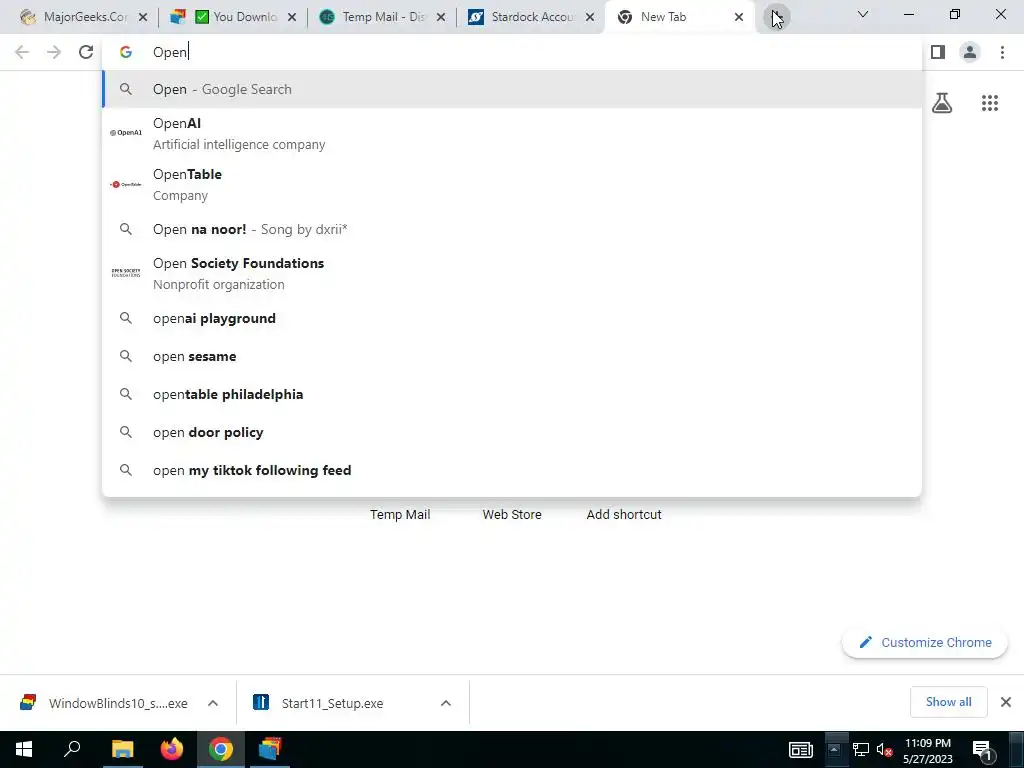This screenshot has height=768, width=1024.
Task: Show hidden system tray icons
Action: click(x=834, y=750)
